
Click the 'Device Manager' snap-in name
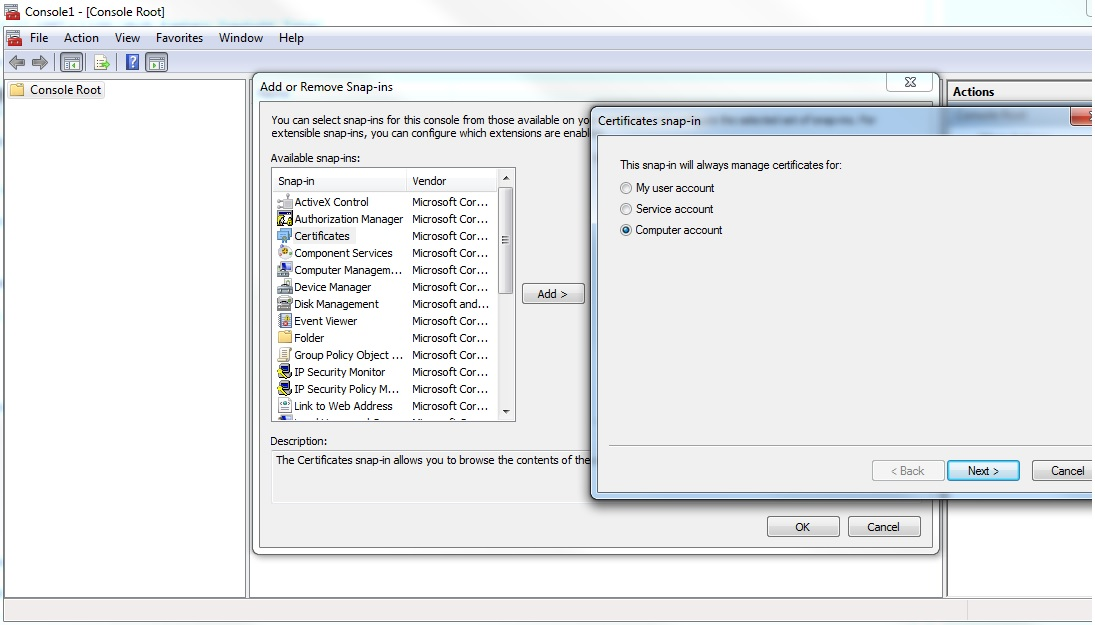(332, 287)
